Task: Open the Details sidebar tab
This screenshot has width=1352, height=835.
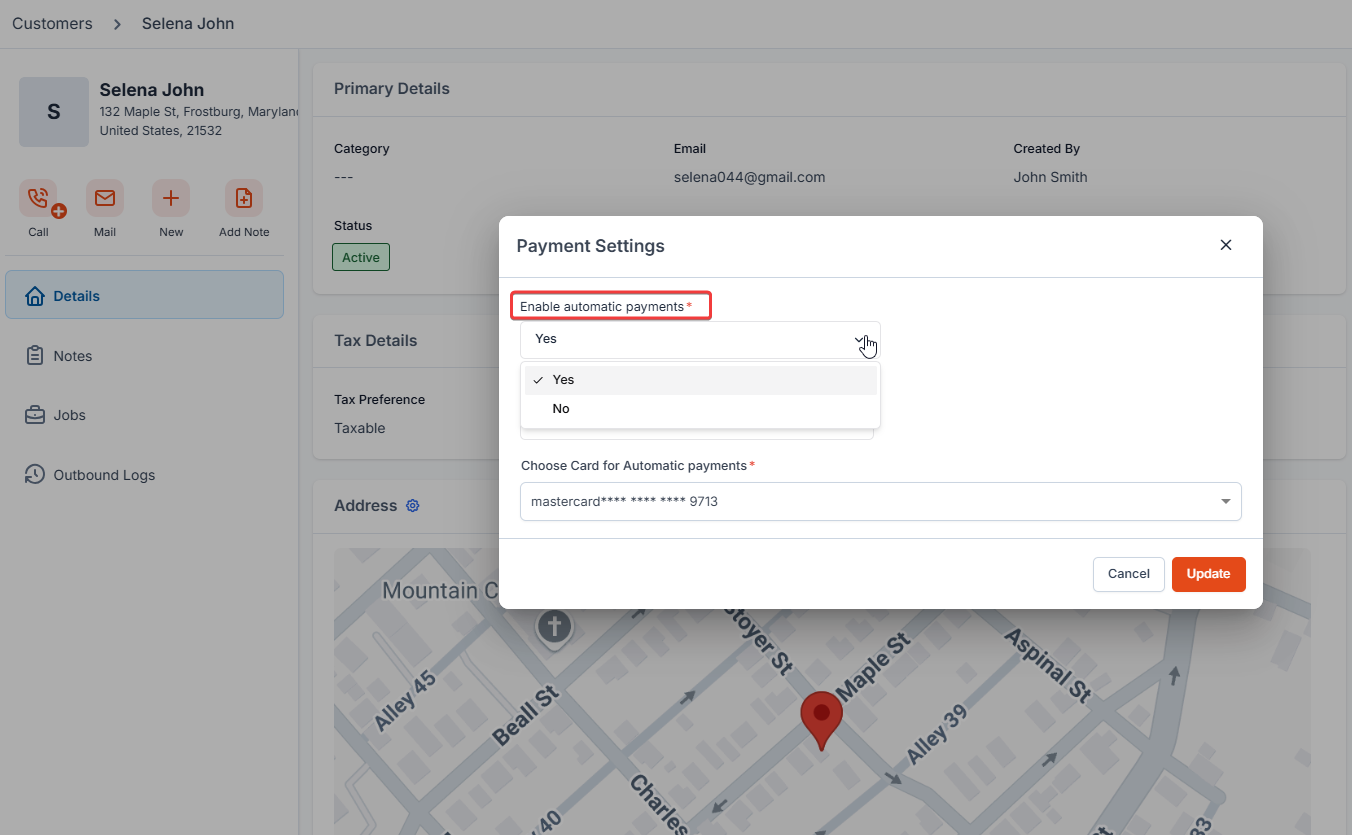Action: 144,295
